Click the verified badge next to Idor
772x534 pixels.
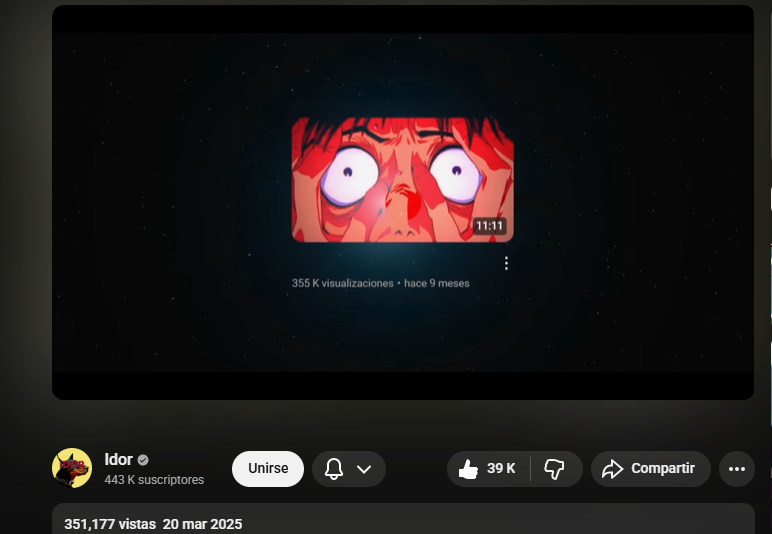(143, 460)
